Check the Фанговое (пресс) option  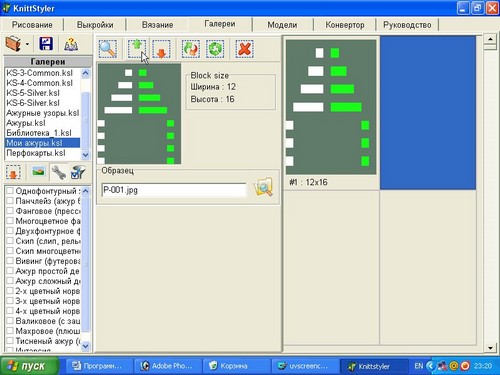pyautogui.click(x=10, y=211)
